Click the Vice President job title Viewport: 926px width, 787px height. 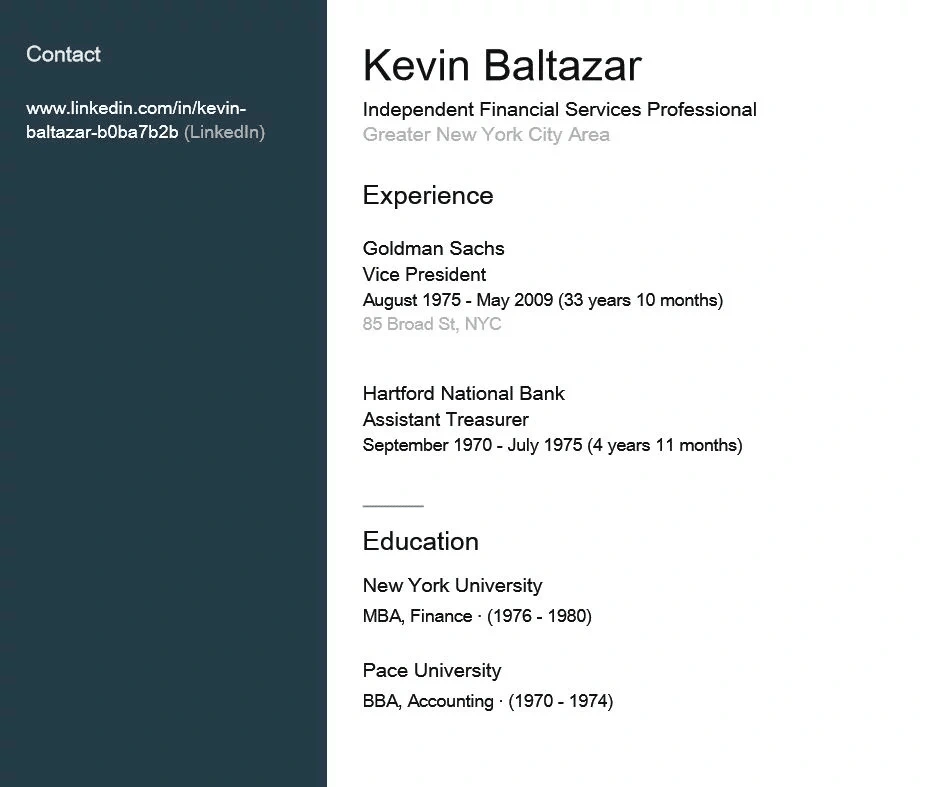pyautogui.click(x=424, y=275)
